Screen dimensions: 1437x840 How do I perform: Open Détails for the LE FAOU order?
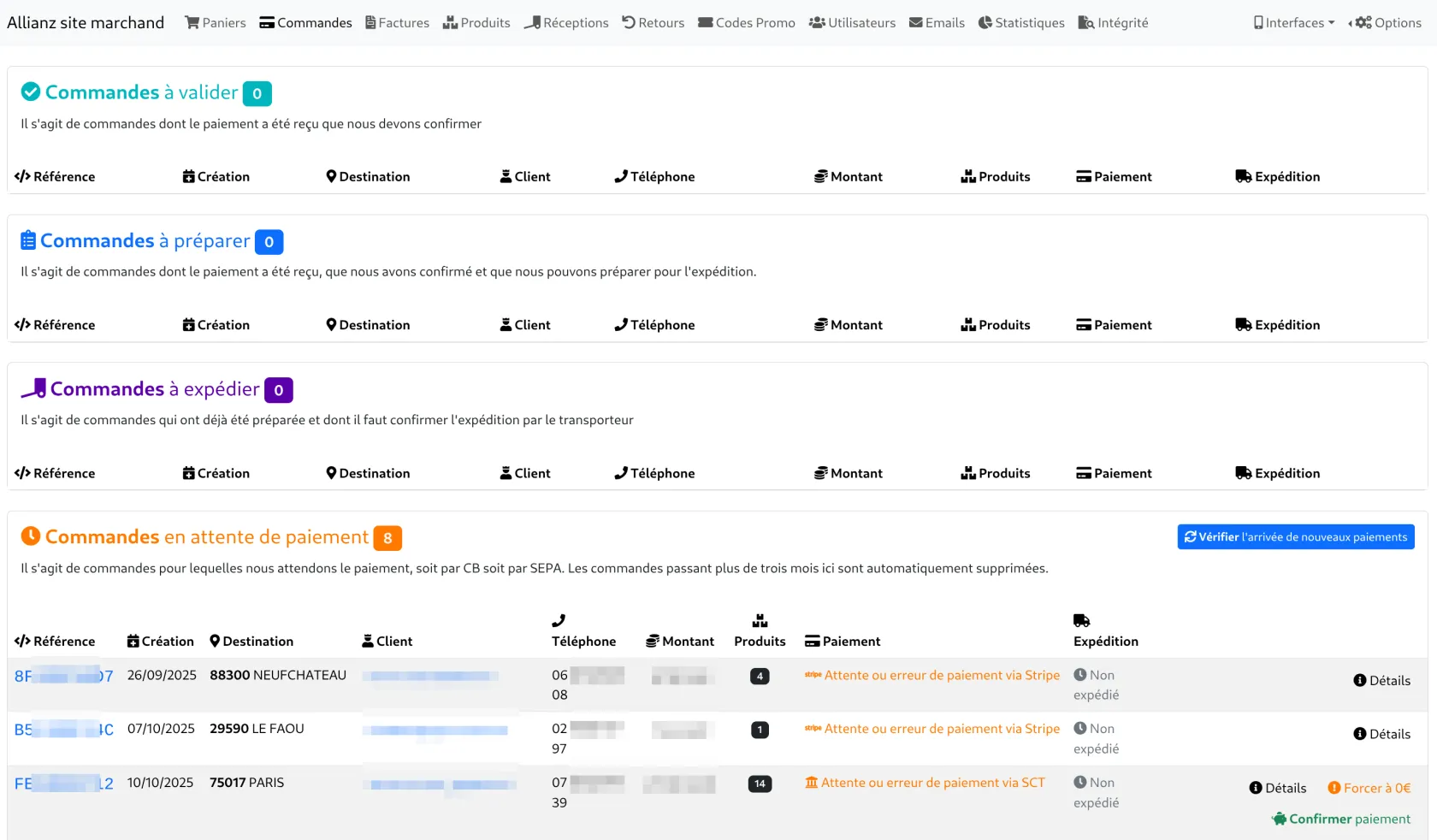click(1381, 735)
